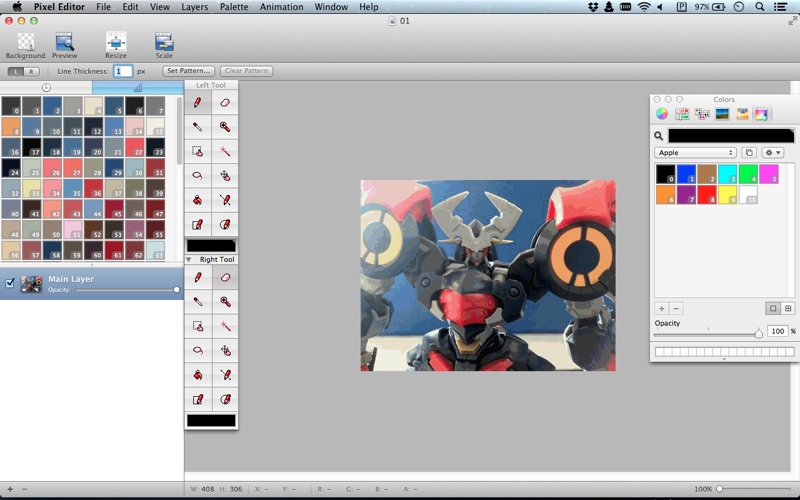Viewport: 800px width, 500px height.
Task: Pick cyan swatch 3 in Apple palette
Action: pyautogui.click(x=728, y=173)
